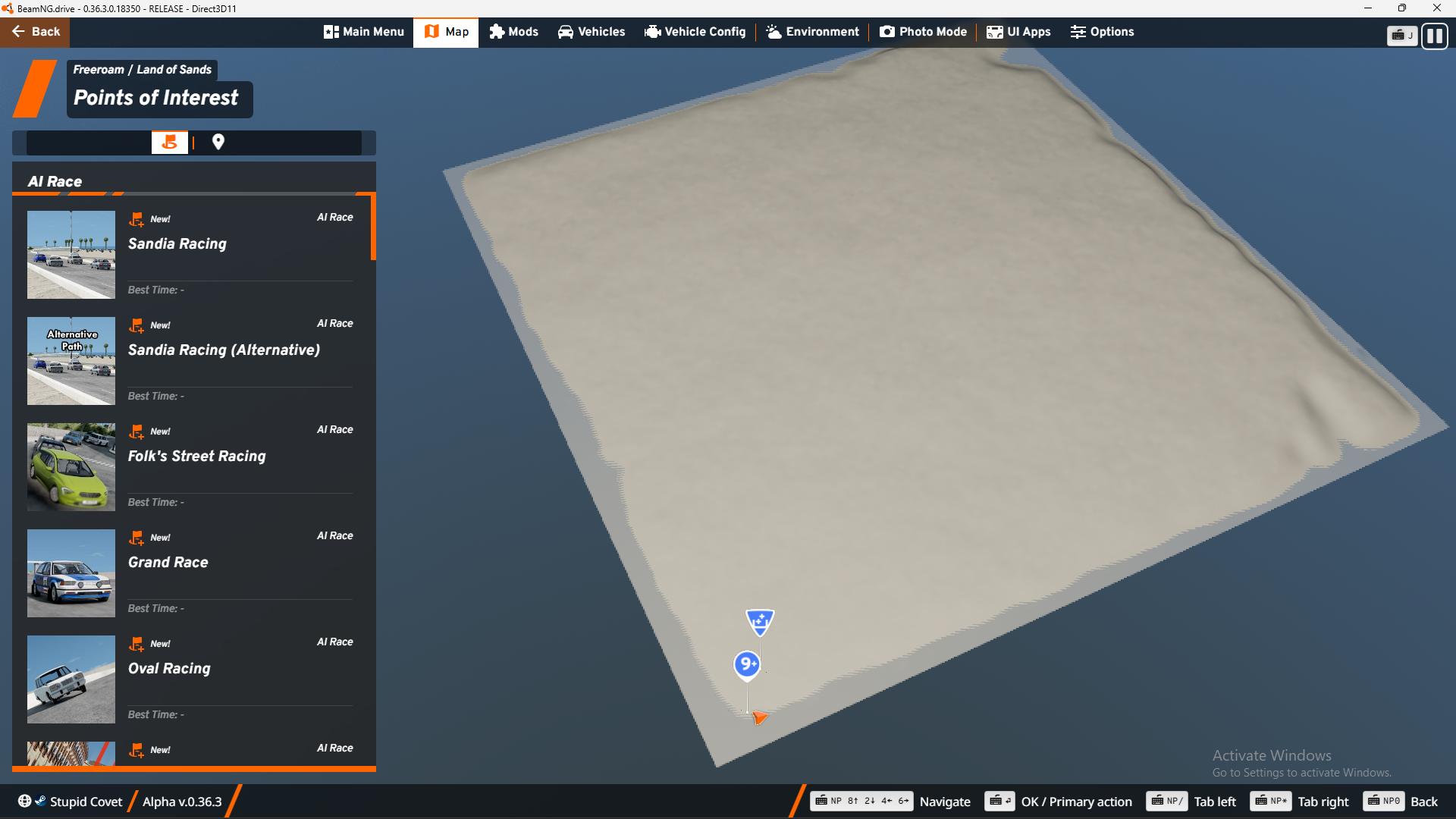Enter Photo Mode
Screen dimensions: 1456x819
[923, 32]
